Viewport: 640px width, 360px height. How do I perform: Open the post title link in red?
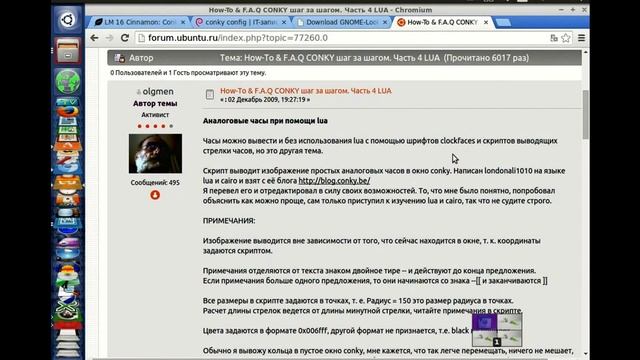click(x=306, y=91)
